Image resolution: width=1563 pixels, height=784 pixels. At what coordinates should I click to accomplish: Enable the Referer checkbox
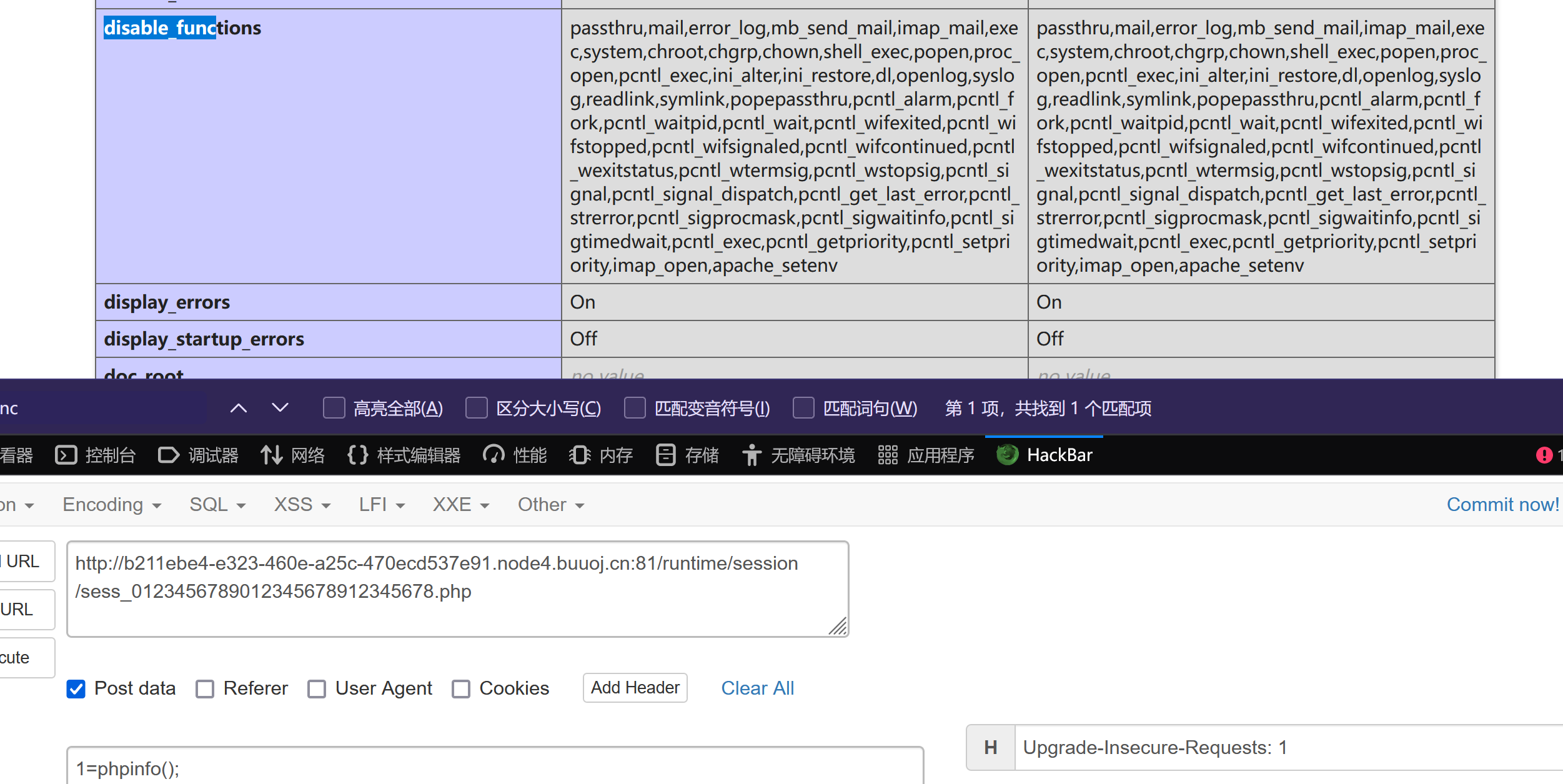(205, 689)
